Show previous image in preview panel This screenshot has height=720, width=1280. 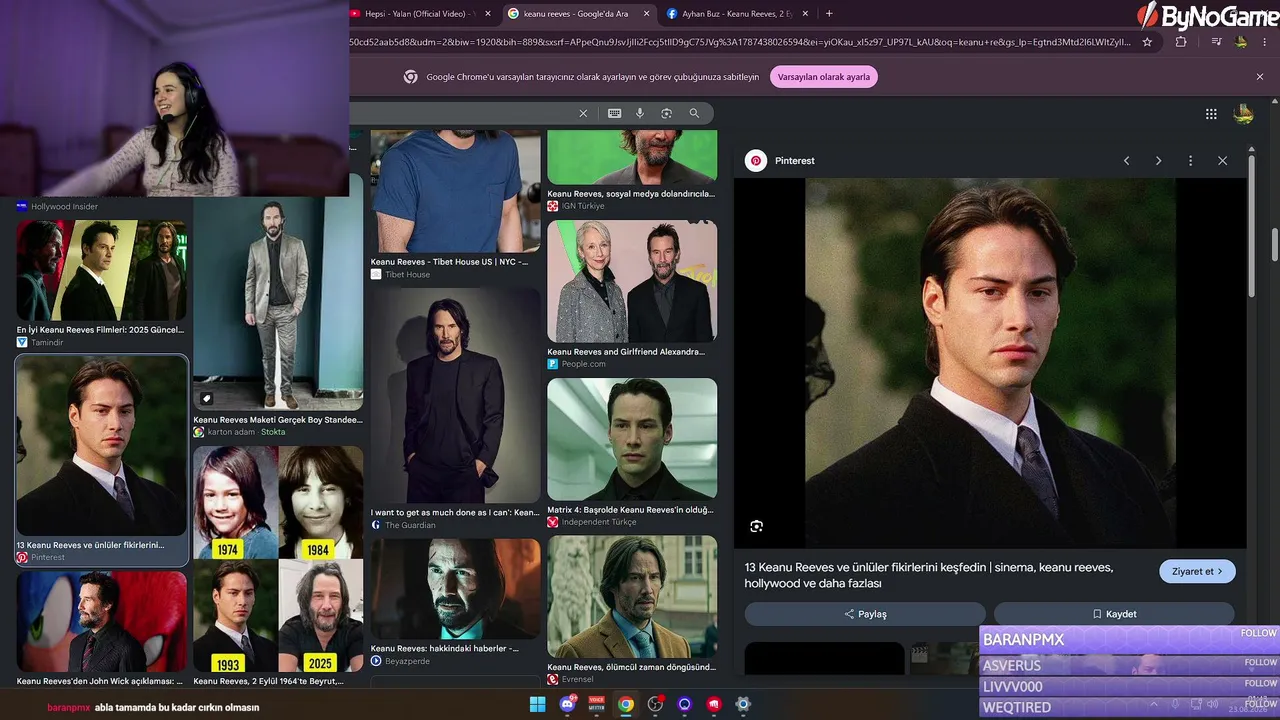1127,161
